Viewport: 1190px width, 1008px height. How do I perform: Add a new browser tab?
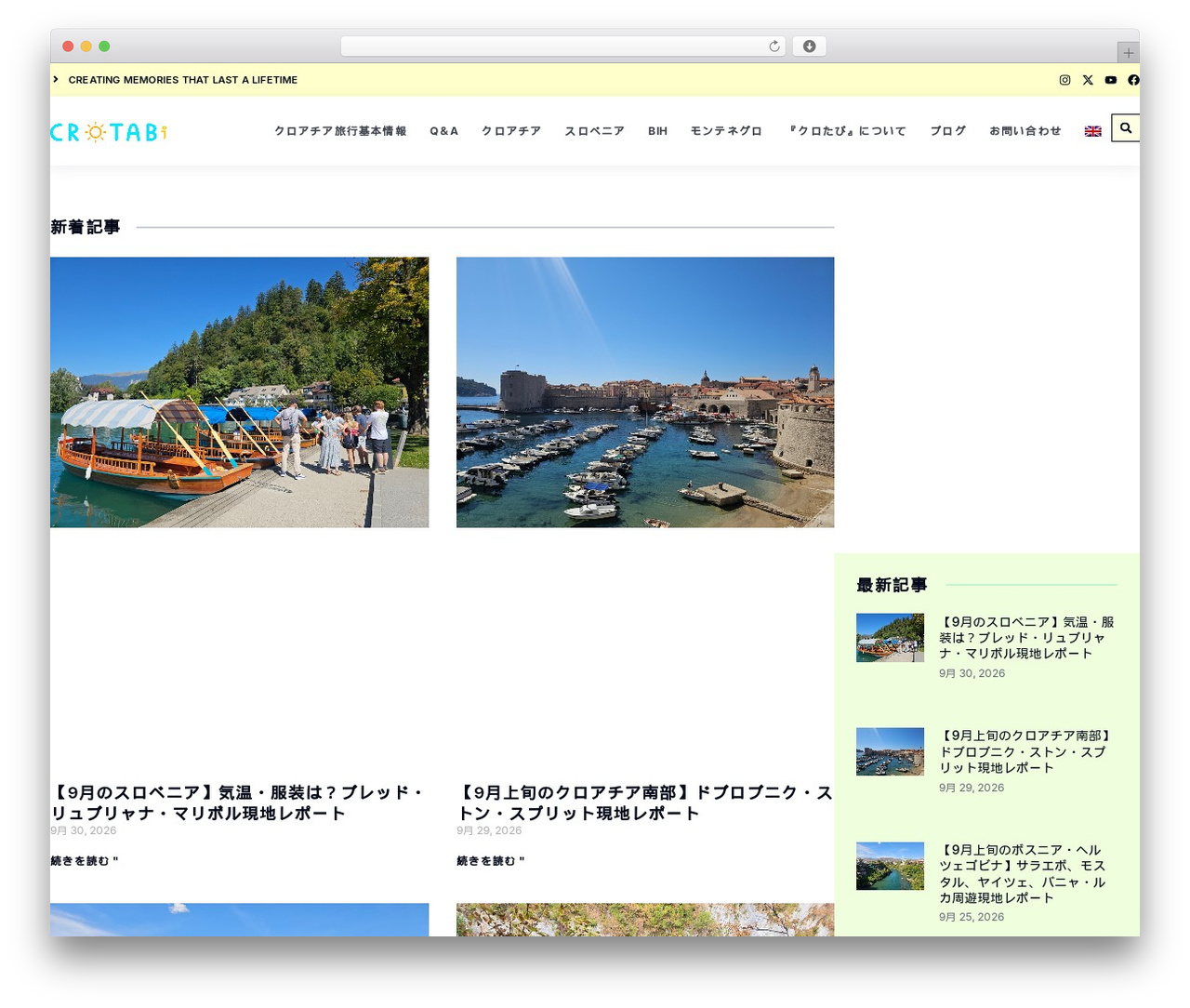1128,53
